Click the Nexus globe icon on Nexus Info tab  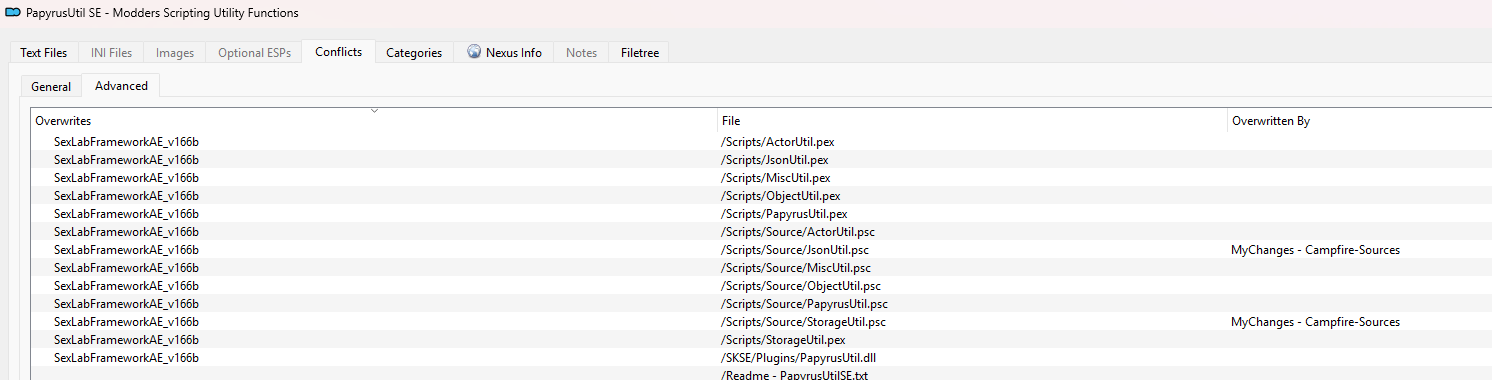point(474,52)
